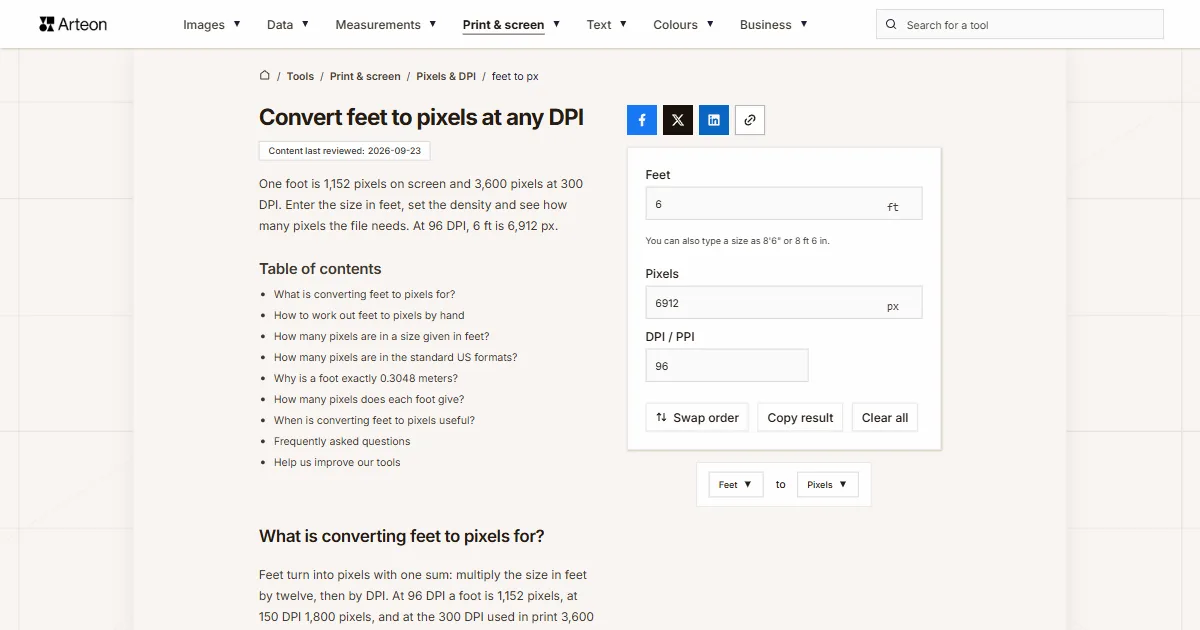This screenshot has width=1200, height=630.
Task: Click the search magnifier icon
Action: pos(892,25)
